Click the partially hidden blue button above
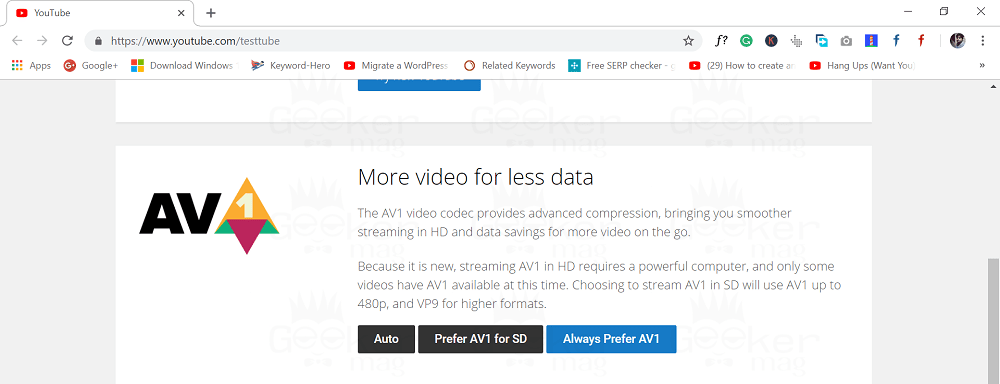 click(x=419, y=85)
